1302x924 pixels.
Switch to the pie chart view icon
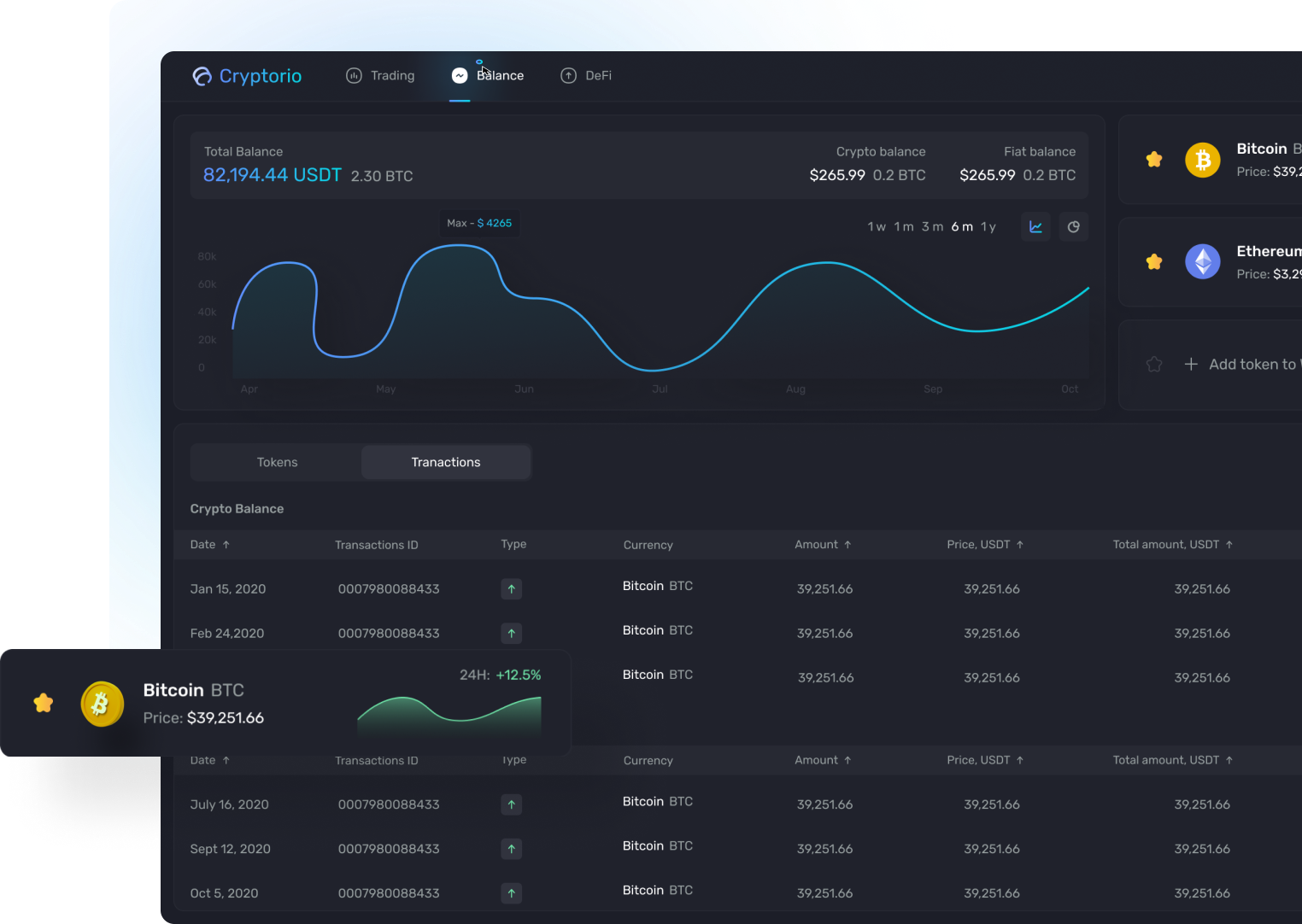(x=1074, y=227)
